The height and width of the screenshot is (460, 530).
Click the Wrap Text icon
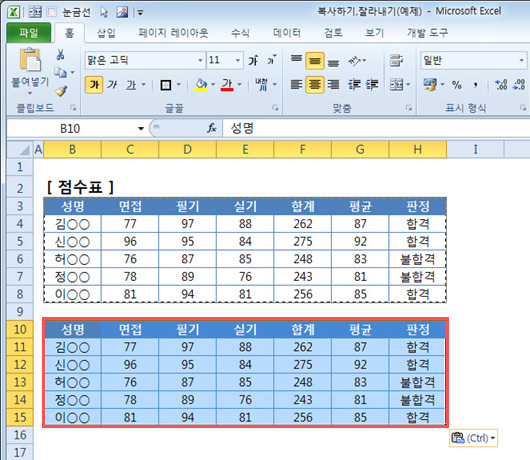pos(396,61)
